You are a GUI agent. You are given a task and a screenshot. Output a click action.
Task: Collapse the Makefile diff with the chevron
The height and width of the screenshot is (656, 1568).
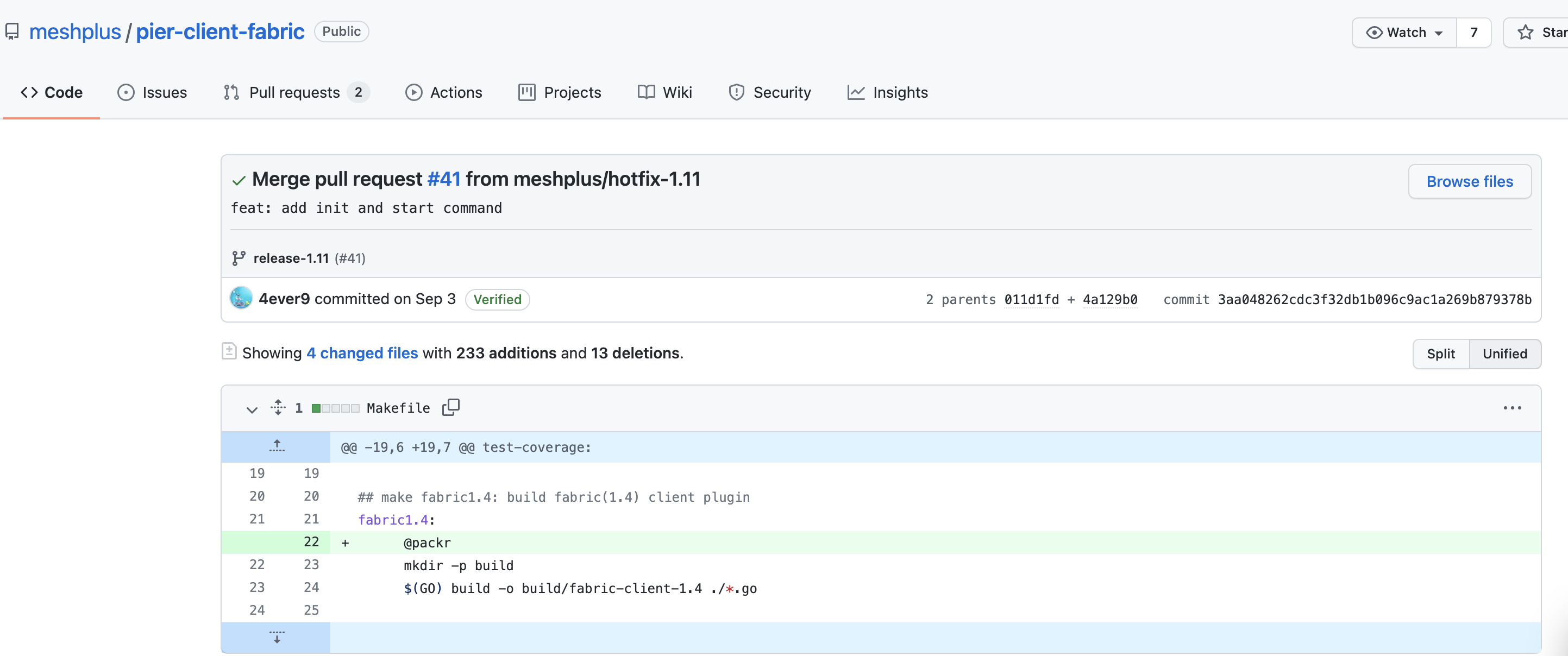click(x=252, y=409)
